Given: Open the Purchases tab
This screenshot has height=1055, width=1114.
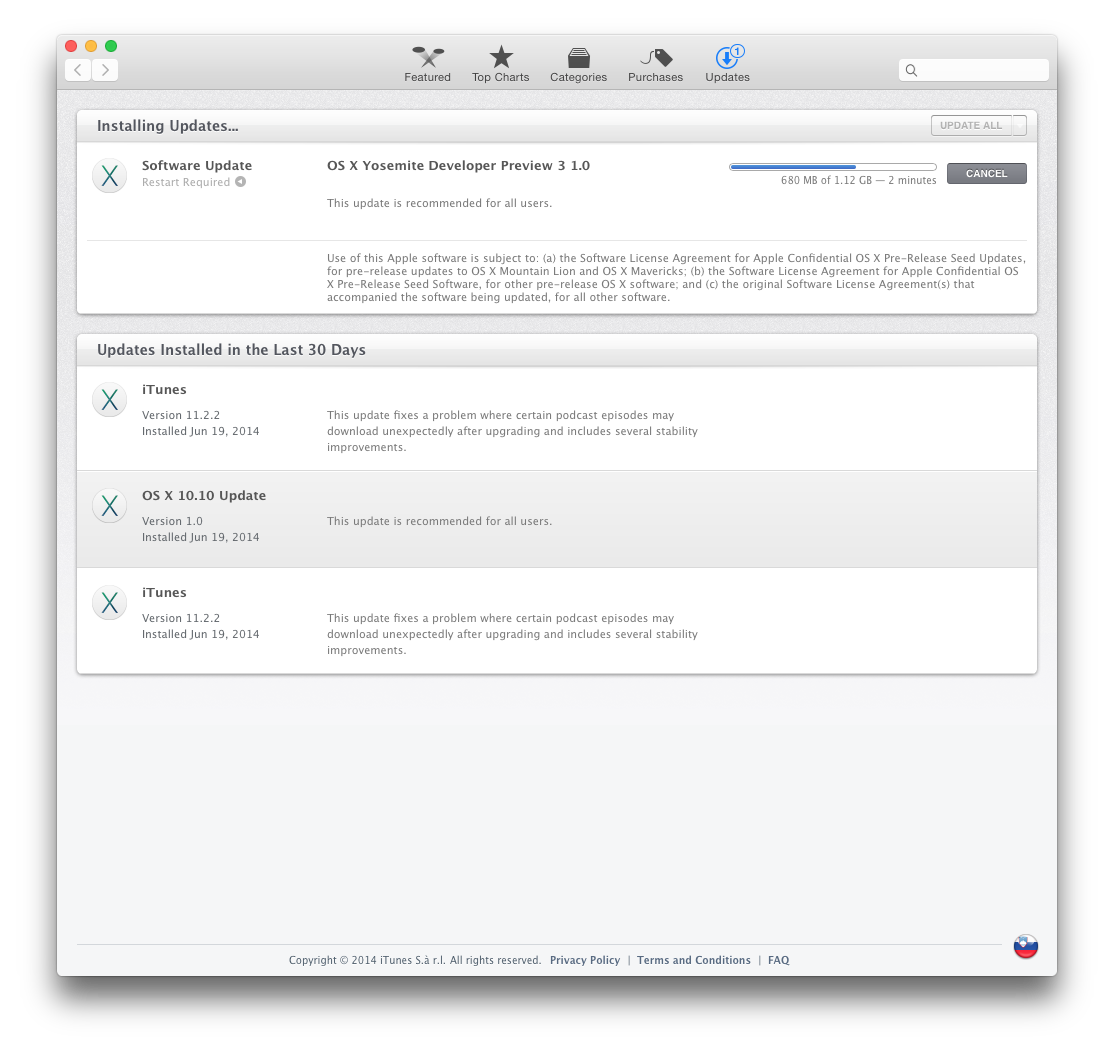Looking at the screenshot, I should tap(655, 64).
